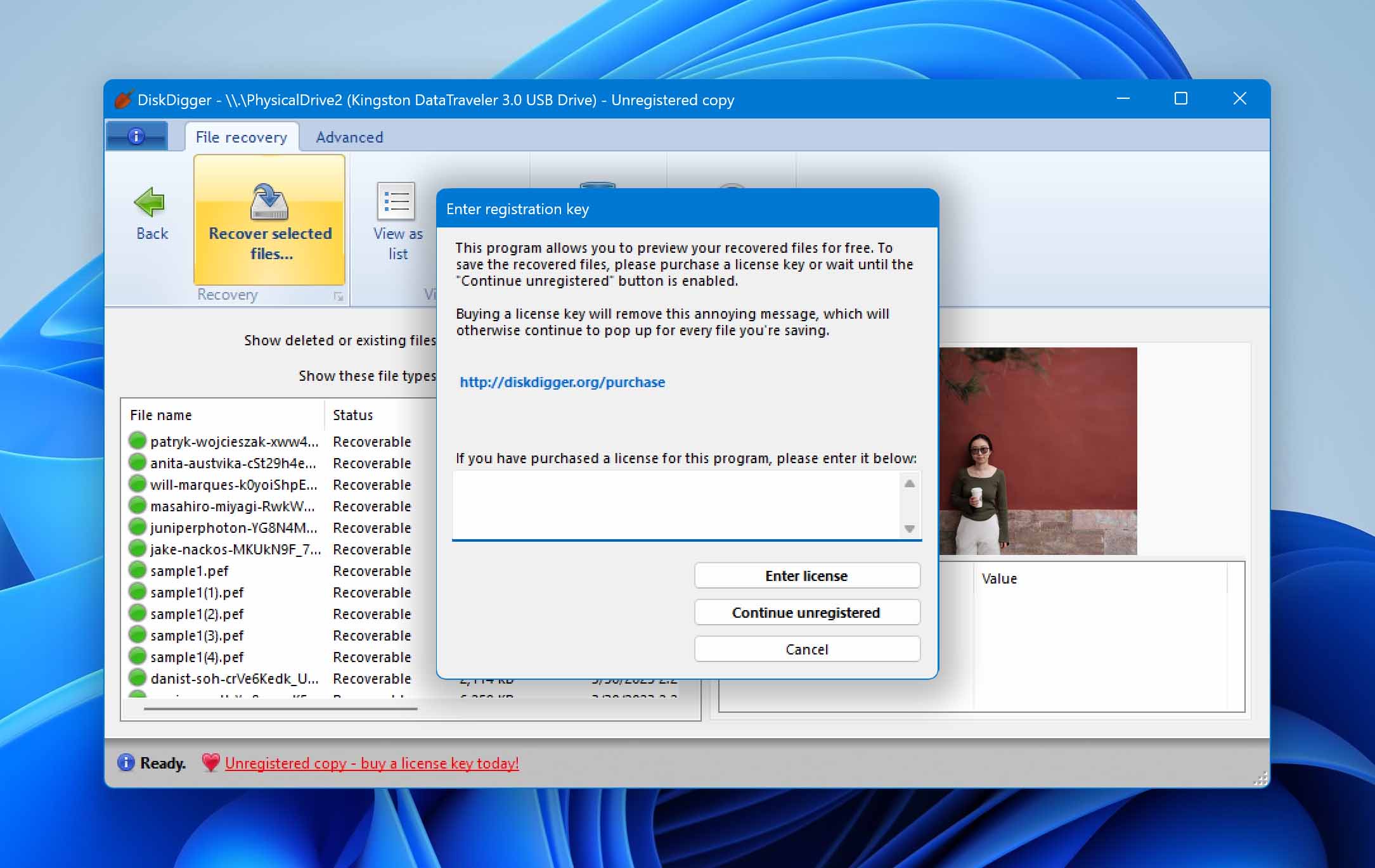This screenshot has height=868, width=1375.
Task: Click scroll down arrow in license box
Action: click(910, 528)
